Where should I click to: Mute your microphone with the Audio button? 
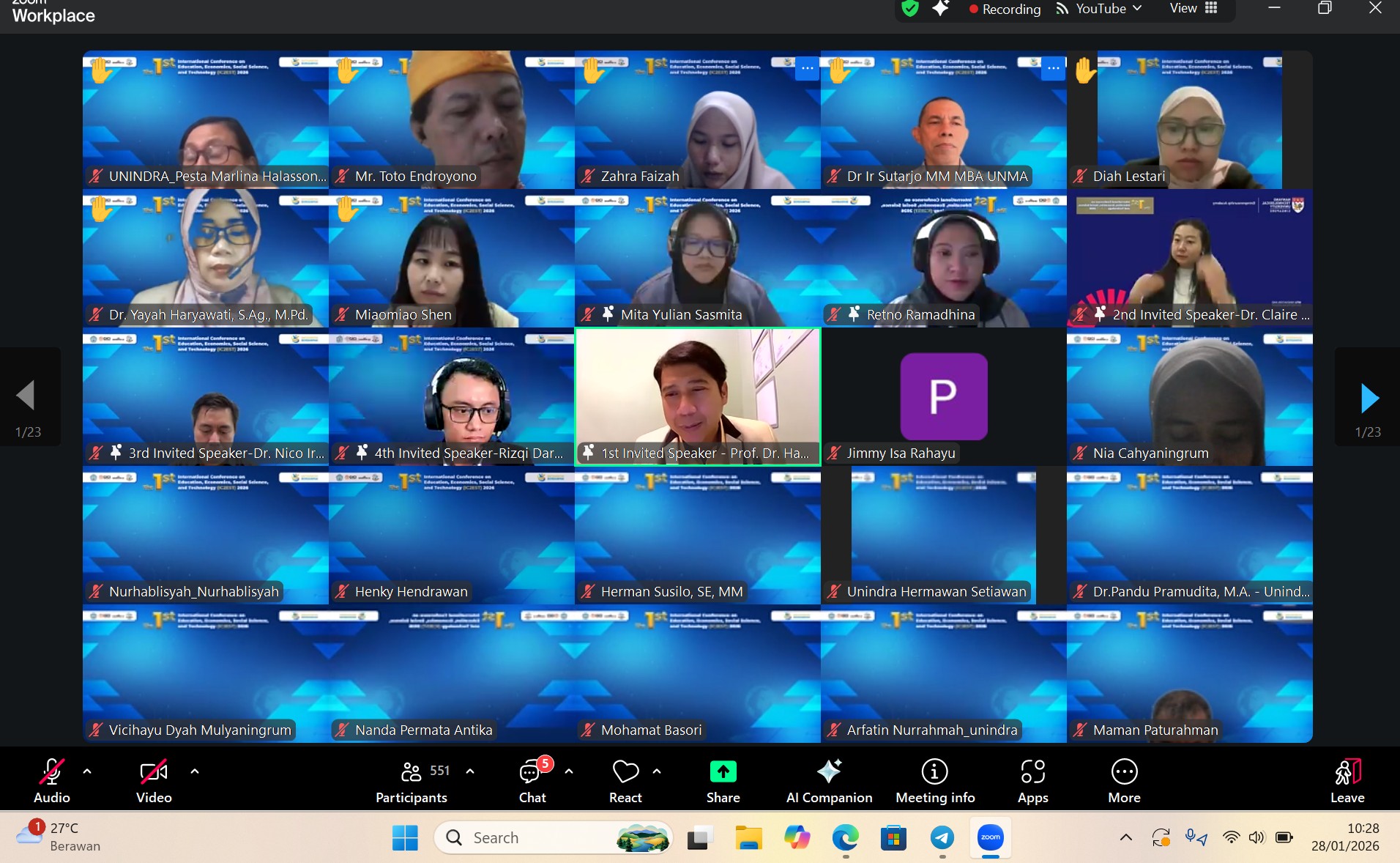click(x=52, y=780)
